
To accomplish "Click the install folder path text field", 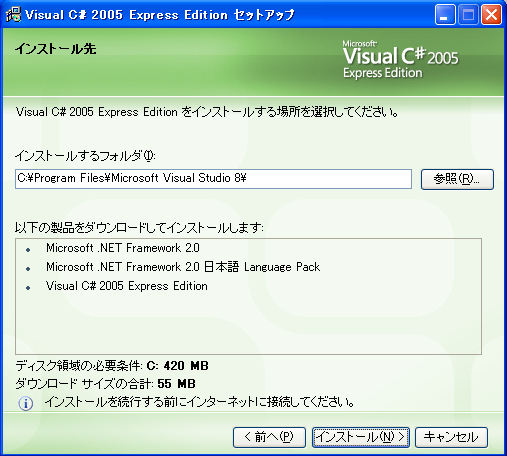I will coord(213,179).
